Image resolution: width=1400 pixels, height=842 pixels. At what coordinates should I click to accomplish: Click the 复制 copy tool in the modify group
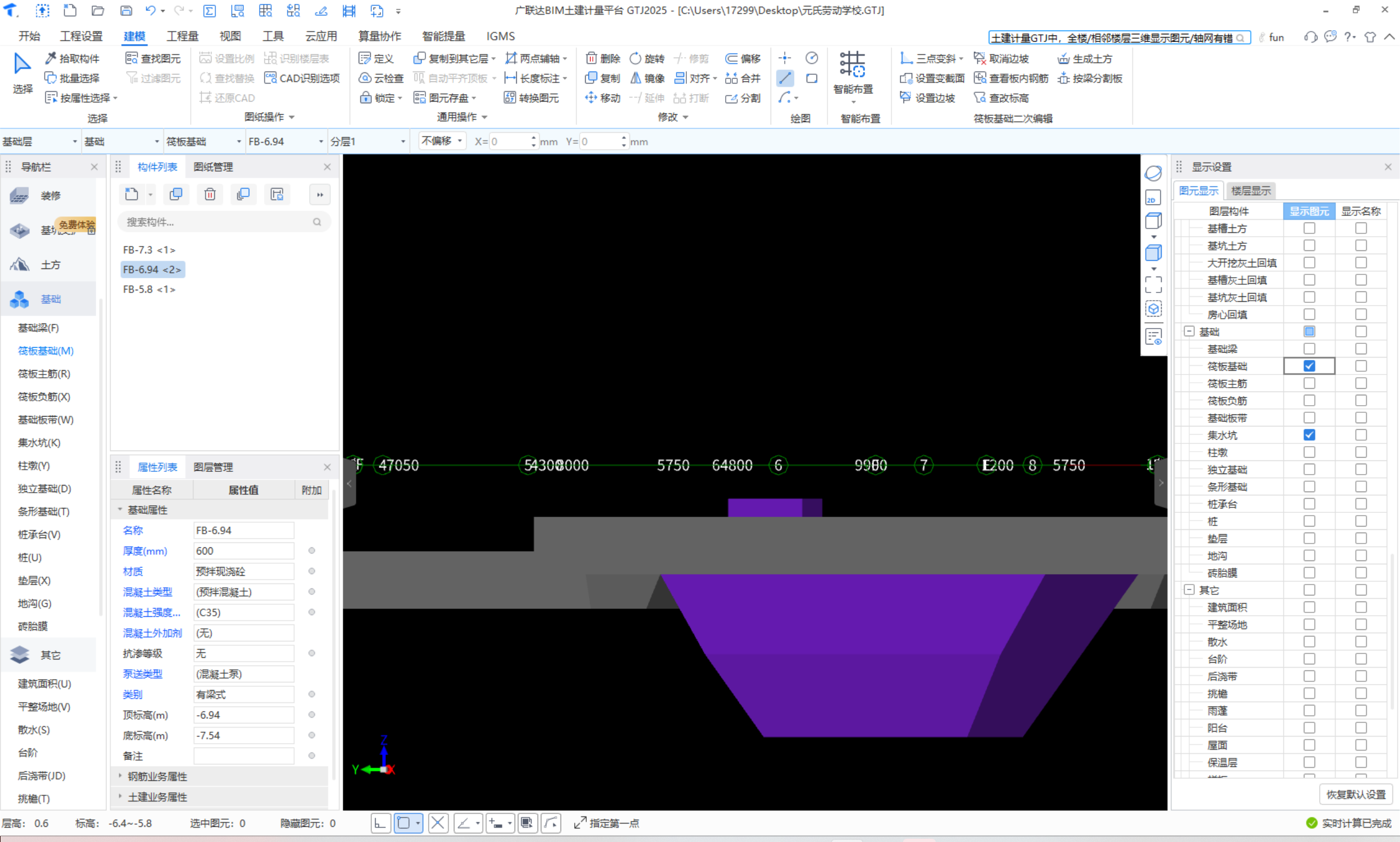point(603,78)
